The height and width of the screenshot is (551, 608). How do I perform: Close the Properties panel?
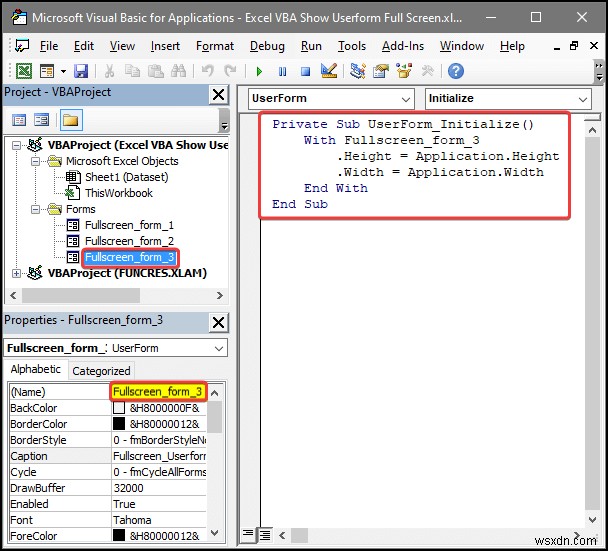point(219,322)
